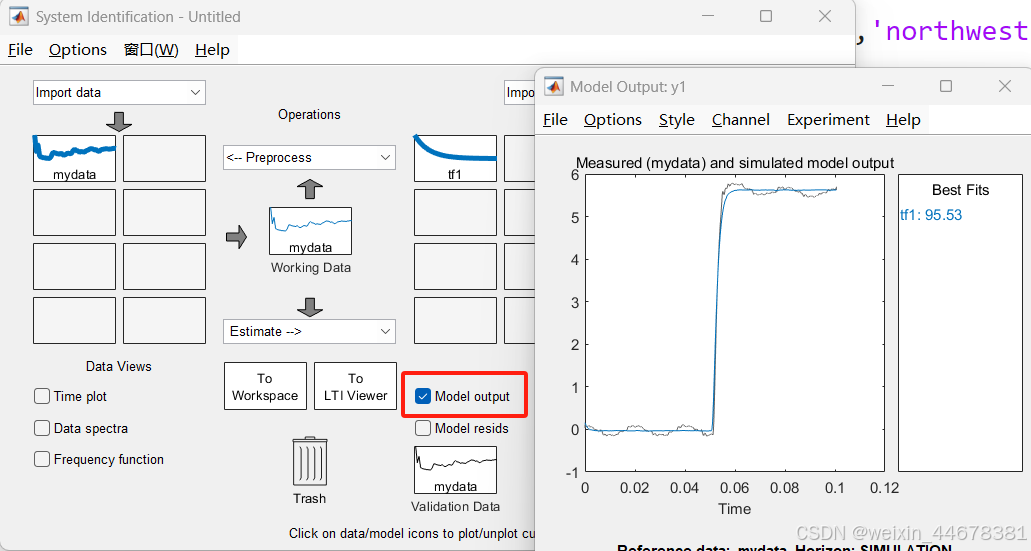1031x551 pixels.
Task: Click the empty model slot below tf1
Action: [x=455, y=212]
